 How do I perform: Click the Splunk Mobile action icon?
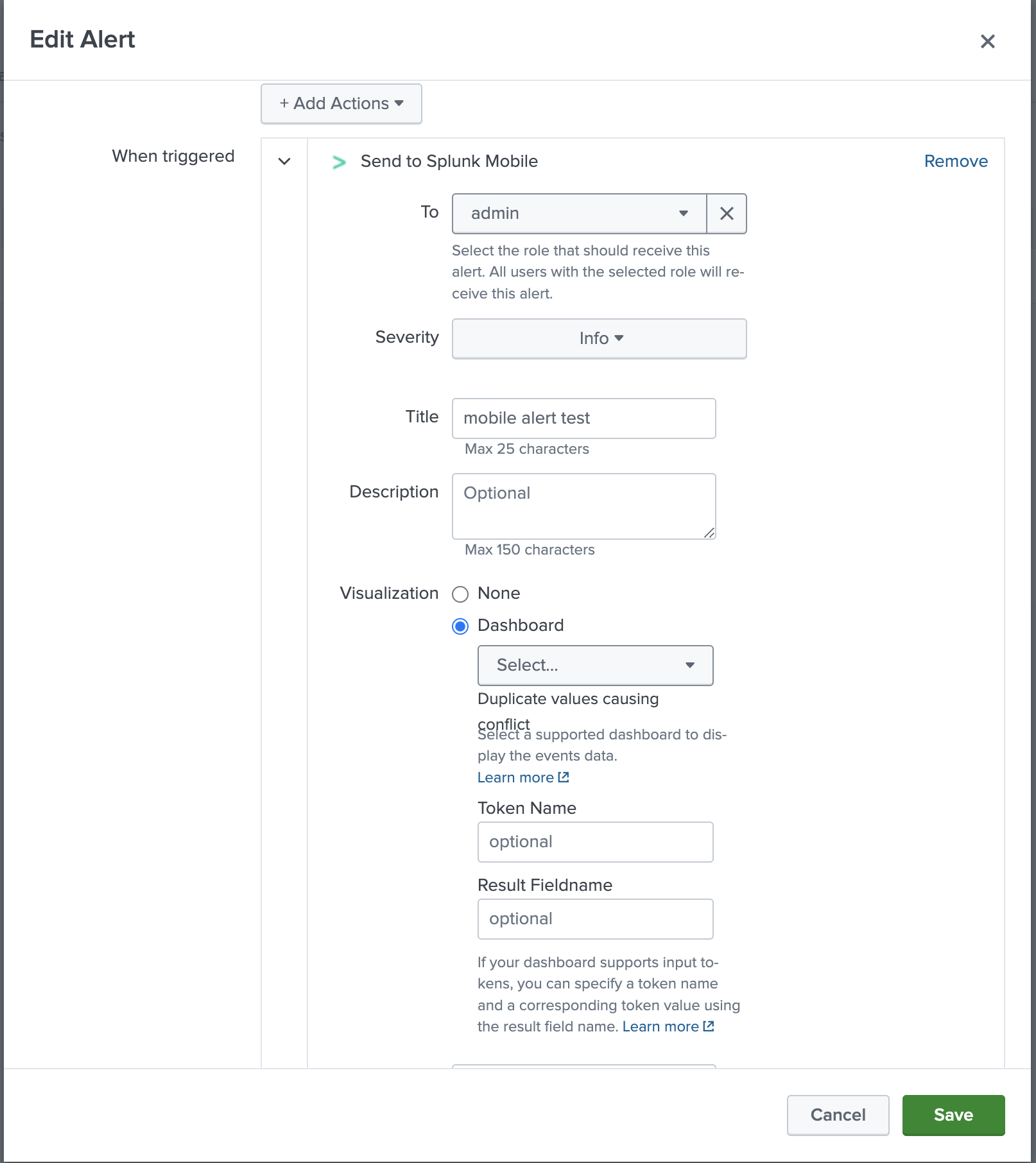pyautogui.click(x=338, y=162)
